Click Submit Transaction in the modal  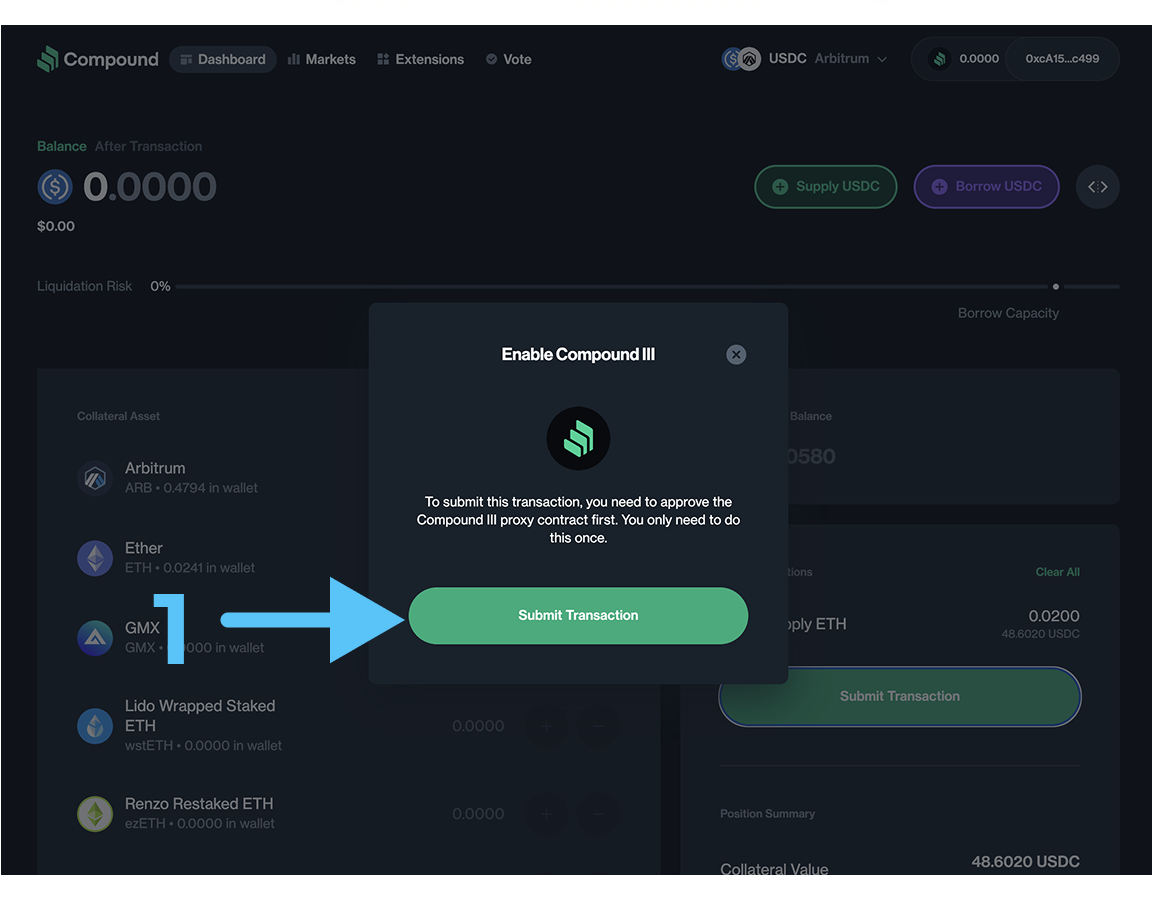pos(578,615)
